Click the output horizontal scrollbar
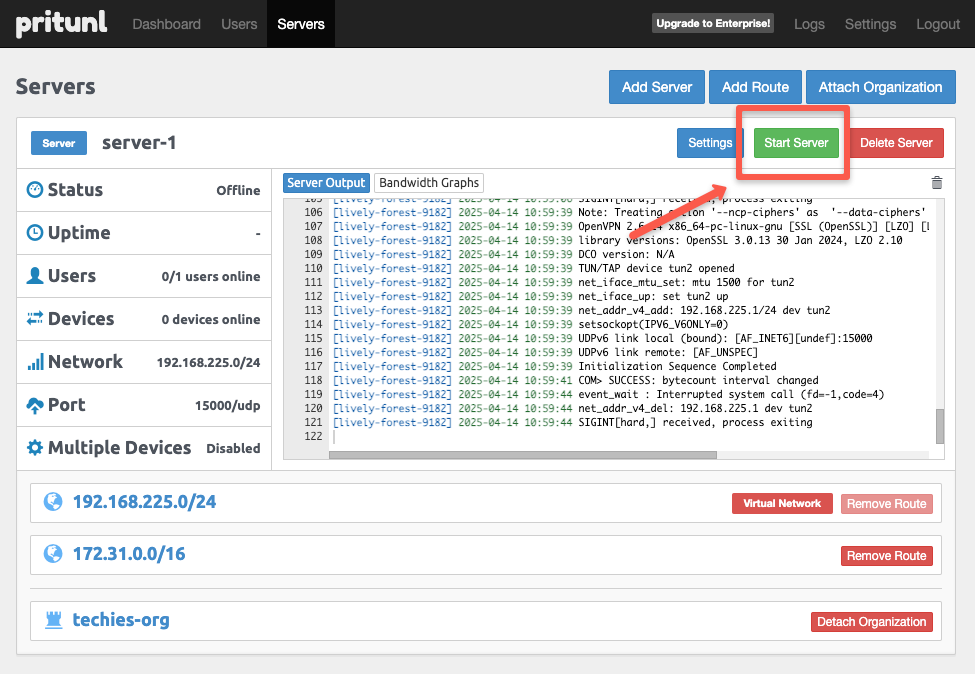The image size is (975, 674). (x=522, y=455)
